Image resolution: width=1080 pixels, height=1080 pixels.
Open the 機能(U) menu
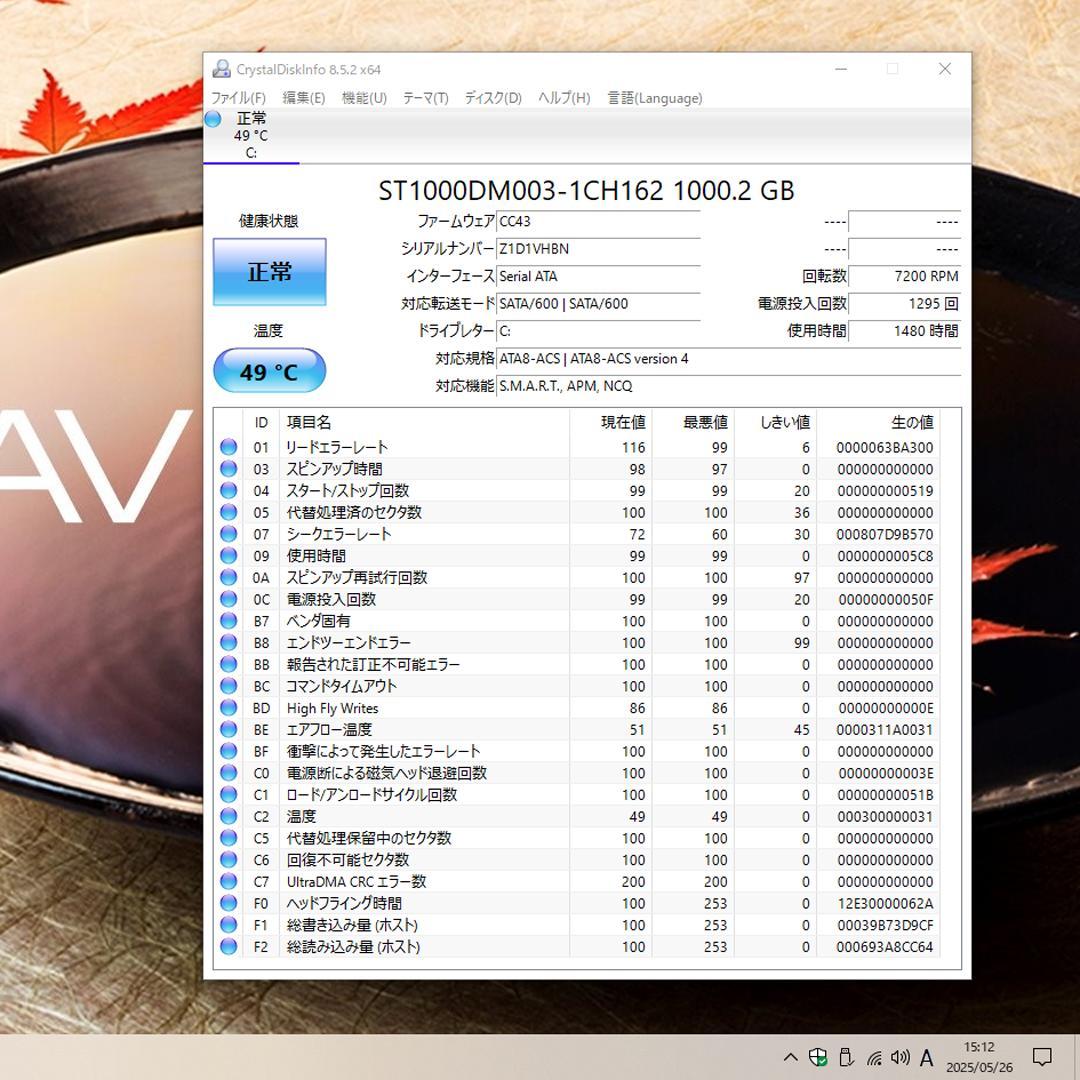coord(362,98)
